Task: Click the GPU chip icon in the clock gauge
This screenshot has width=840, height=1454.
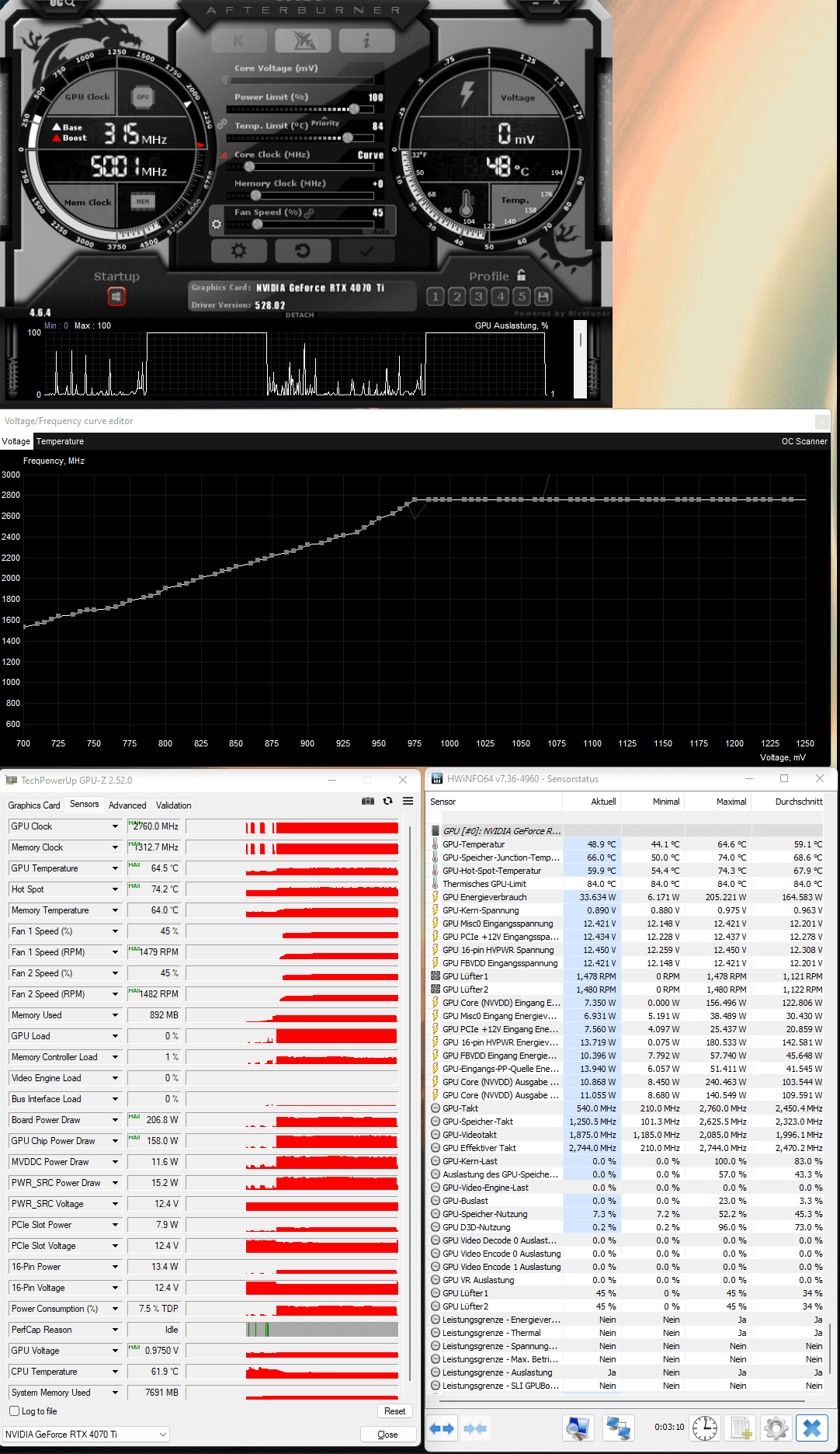Action: tap(142, 97)
